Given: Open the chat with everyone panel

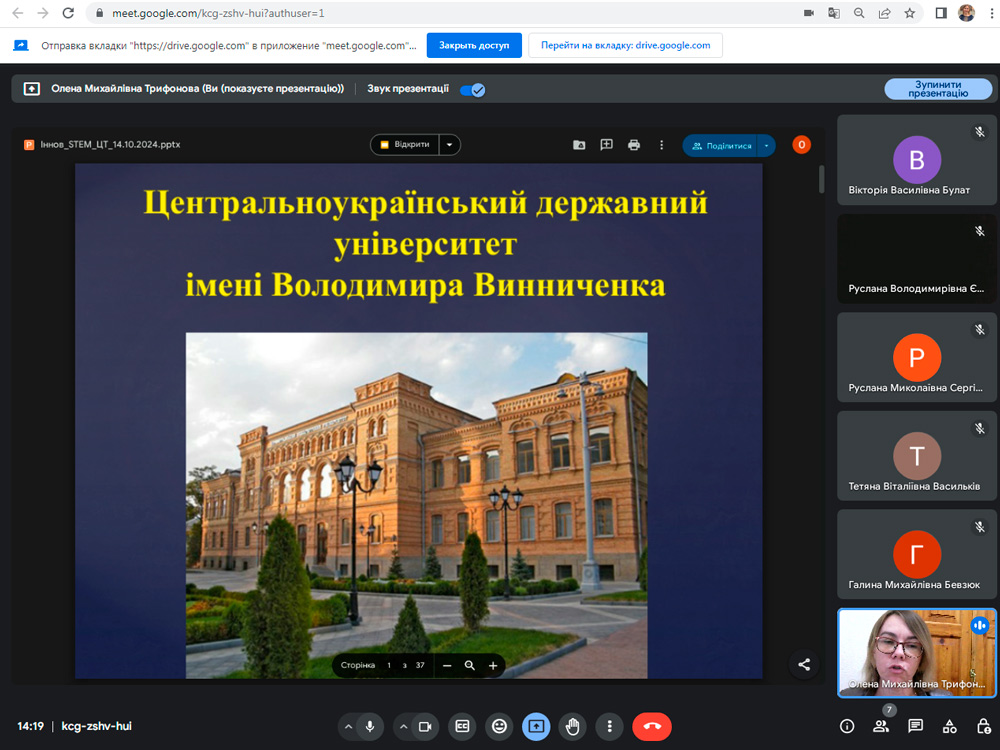Looking at the screenshot, I should coord(915,726).
